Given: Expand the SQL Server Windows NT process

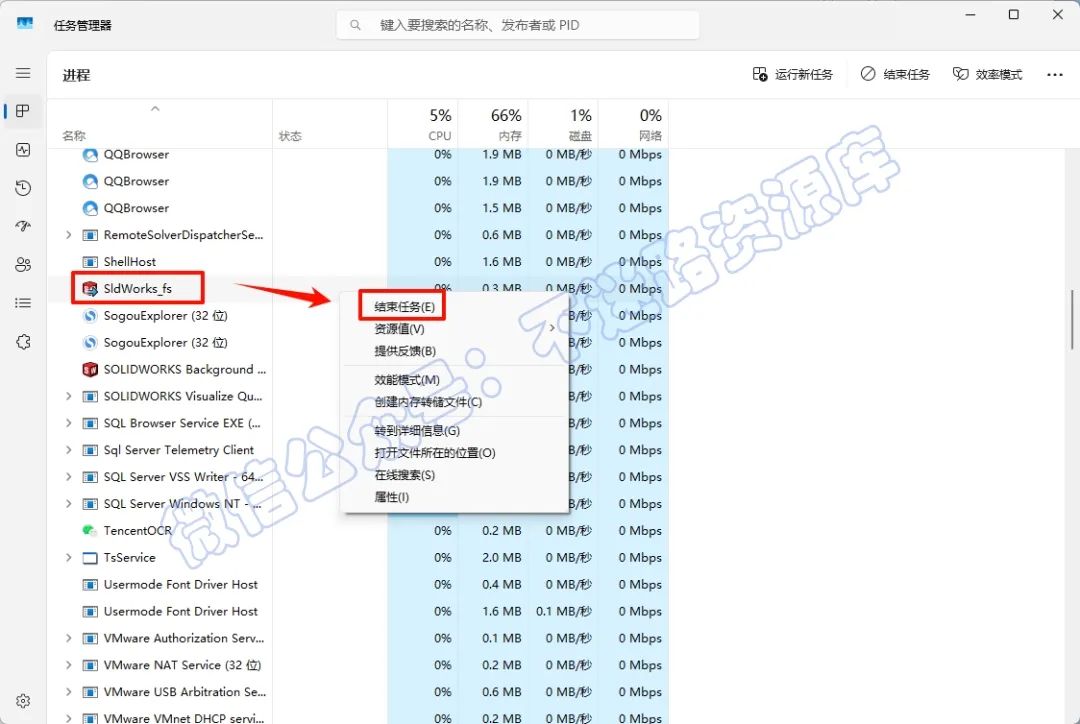Looking at the screenshot, I should click(x=68, y=504).
